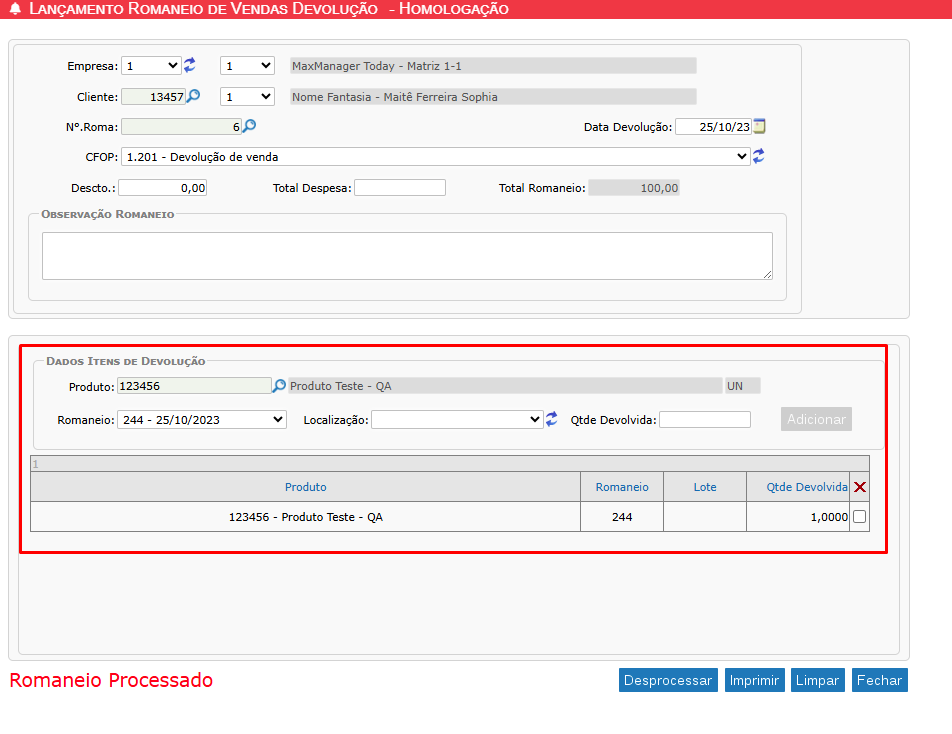Open the Romaneio 244 dropdown

coord(202,420)
